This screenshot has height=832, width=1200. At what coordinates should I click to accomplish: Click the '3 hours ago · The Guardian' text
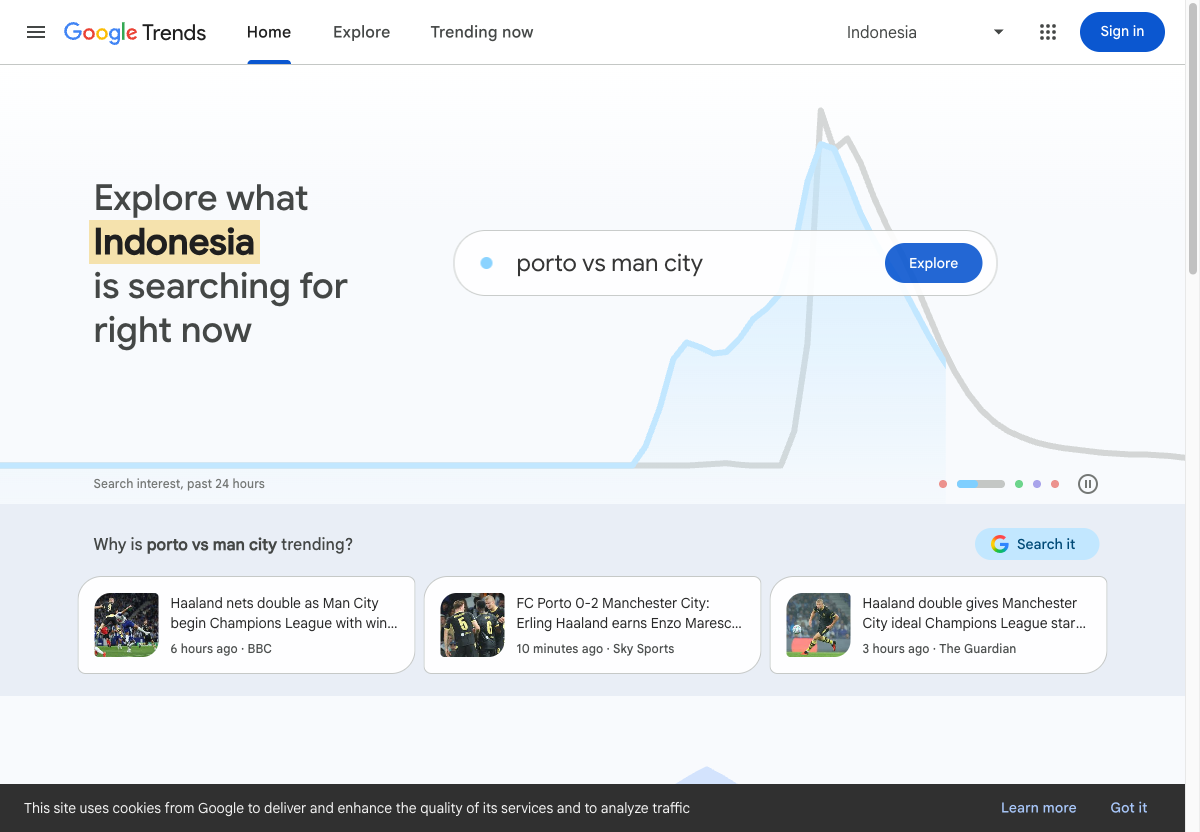tap(939, 649)
